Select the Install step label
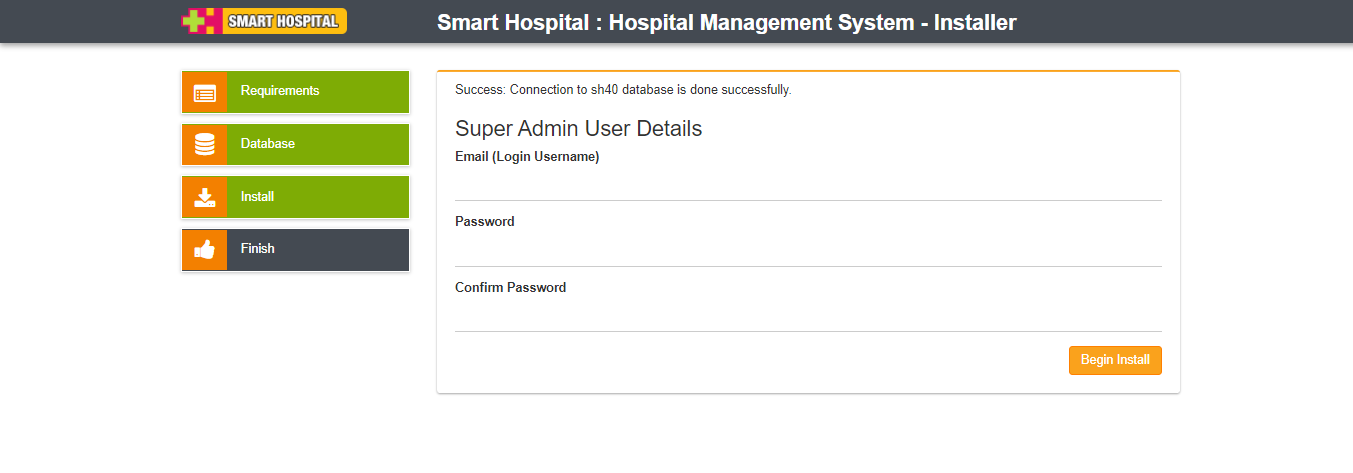1353x473 pixels. tap(257, 197)
